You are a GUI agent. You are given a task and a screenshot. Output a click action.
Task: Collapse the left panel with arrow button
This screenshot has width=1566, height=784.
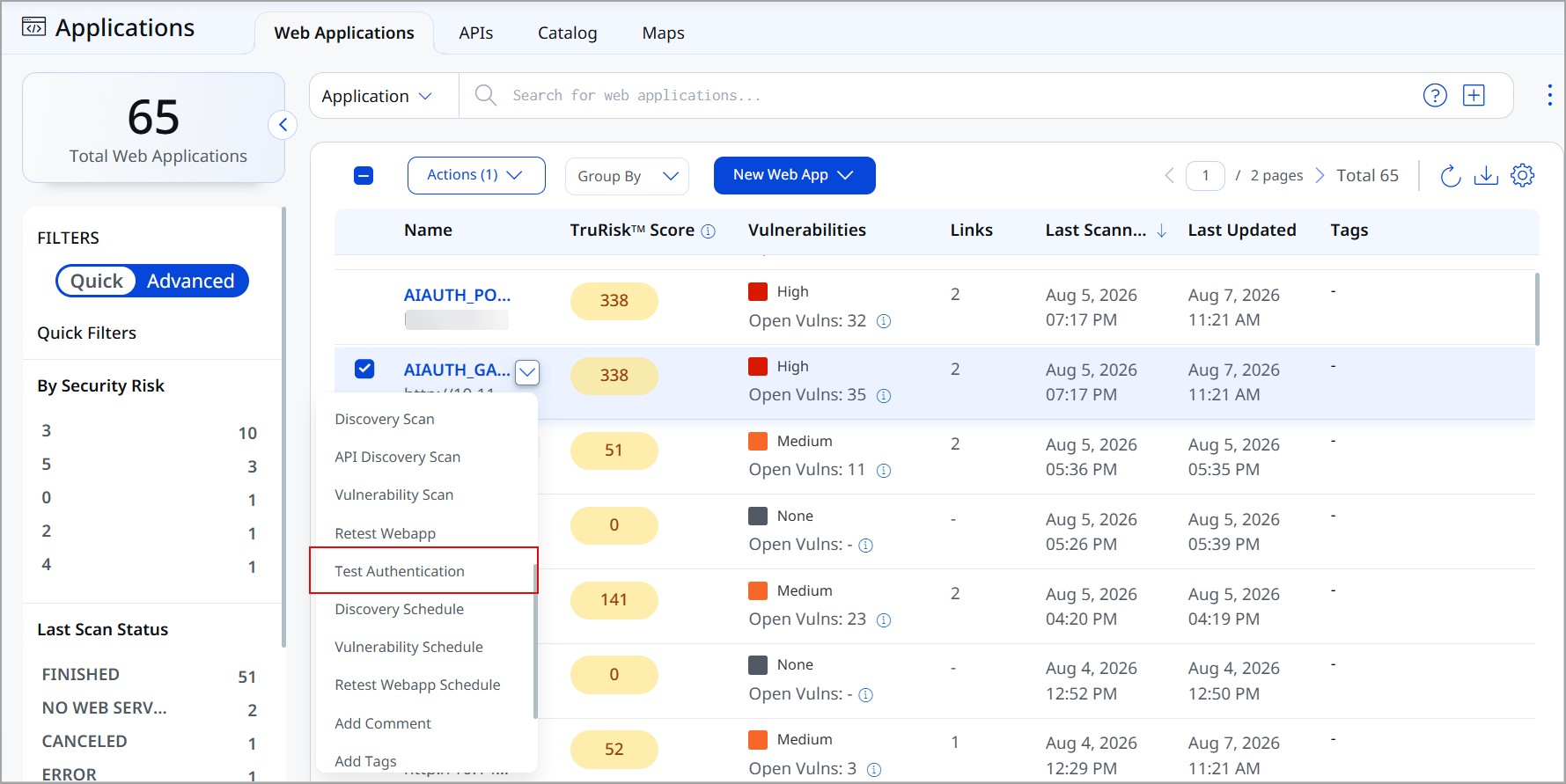pos(283,125)
